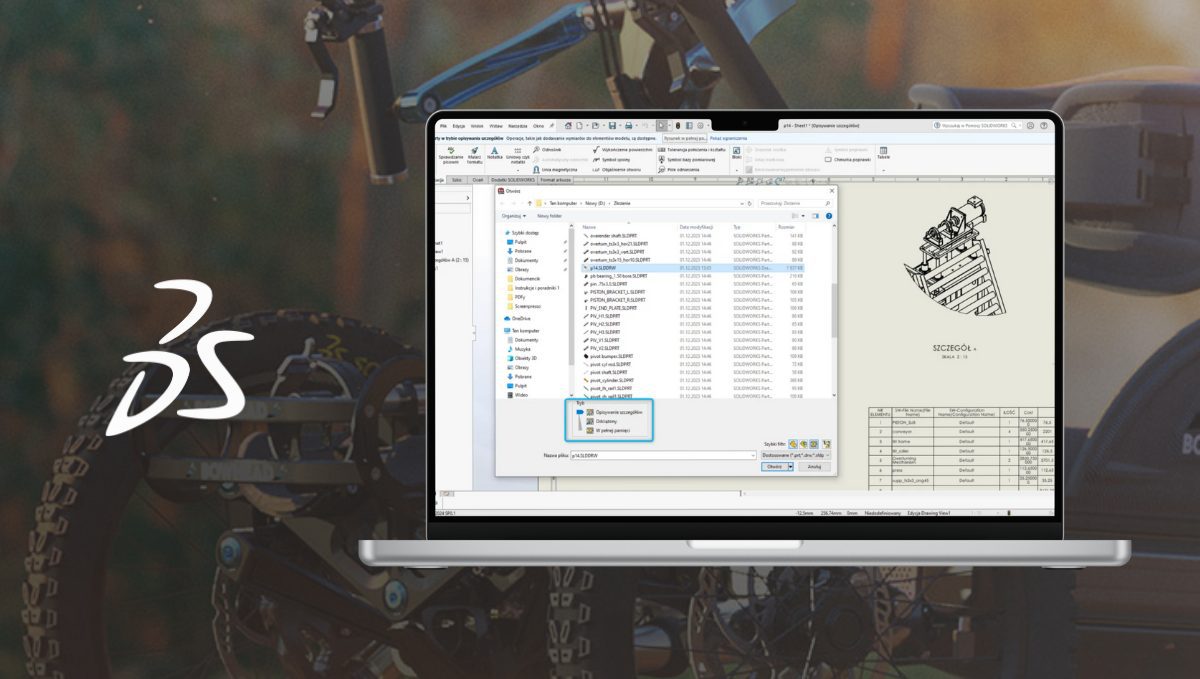This screenshot has width=1200, height=679.
Task: Open the Okno menu
Action: click(539, 126)
